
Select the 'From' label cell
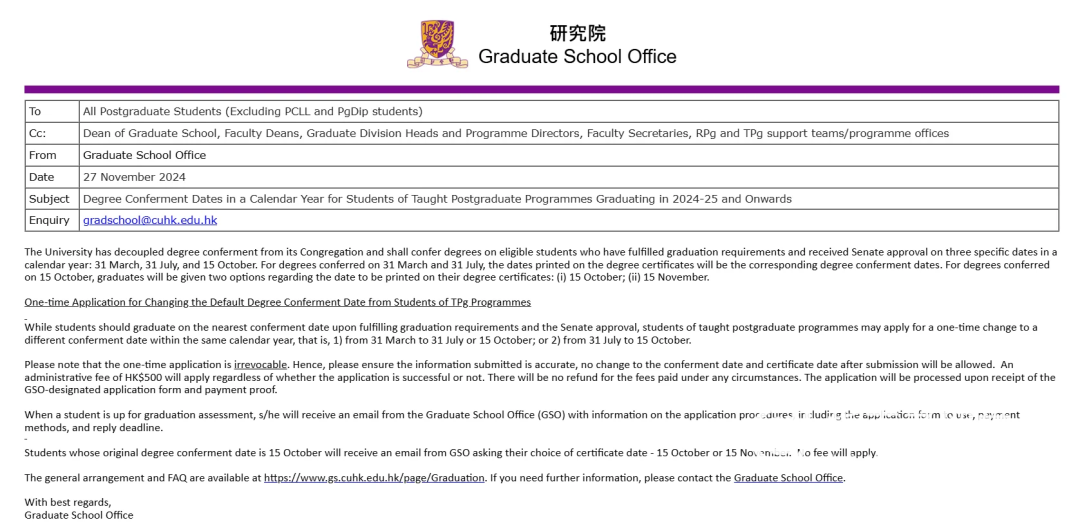43,155
